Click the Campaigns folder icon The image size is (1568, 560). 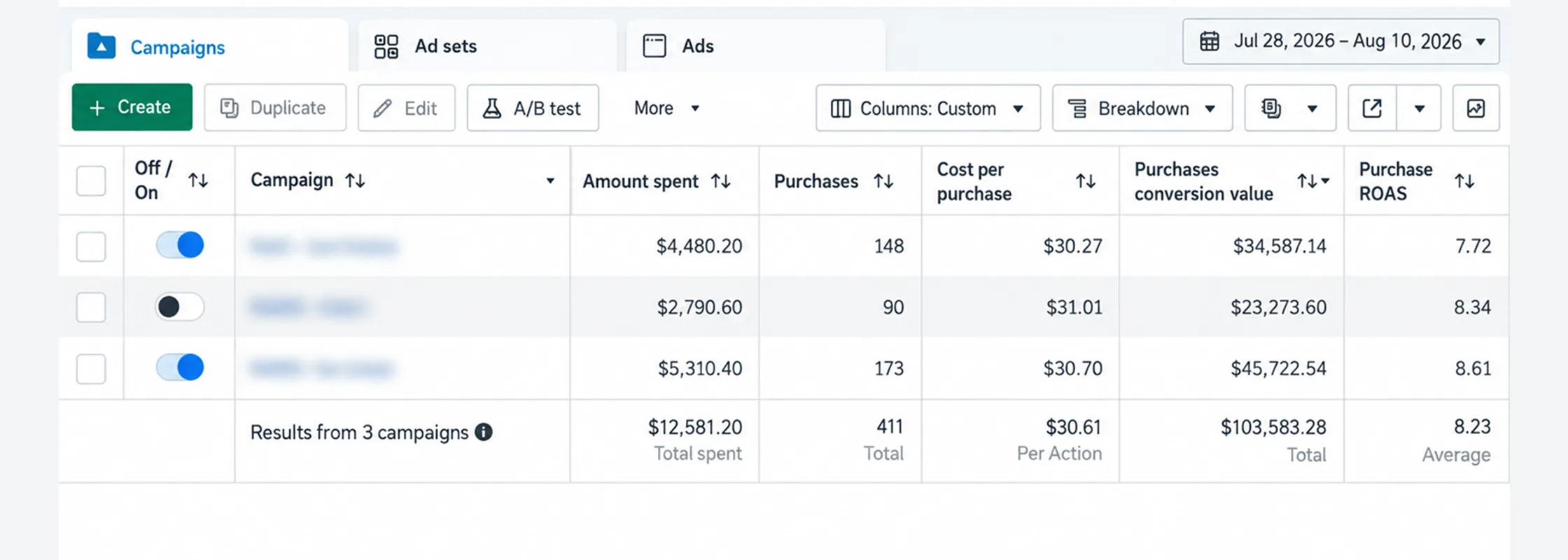(101, 46)
